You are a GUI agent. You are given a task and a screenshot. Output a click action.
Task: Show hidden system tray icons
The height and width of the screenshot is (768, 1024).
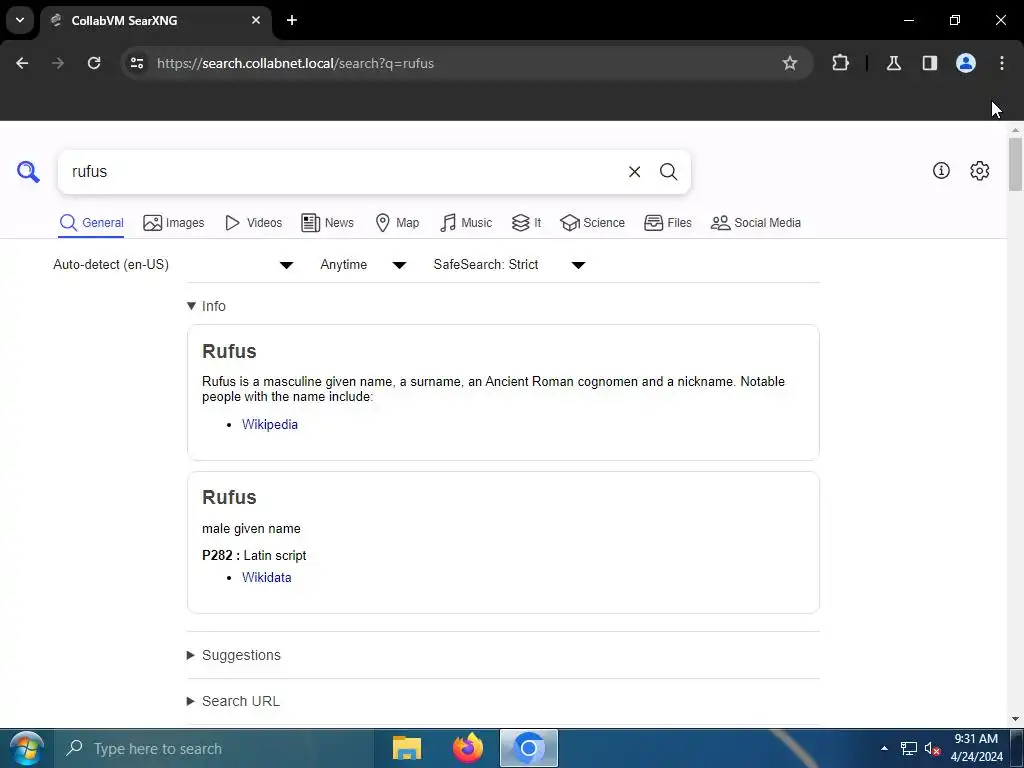click(x=884, y=748)
